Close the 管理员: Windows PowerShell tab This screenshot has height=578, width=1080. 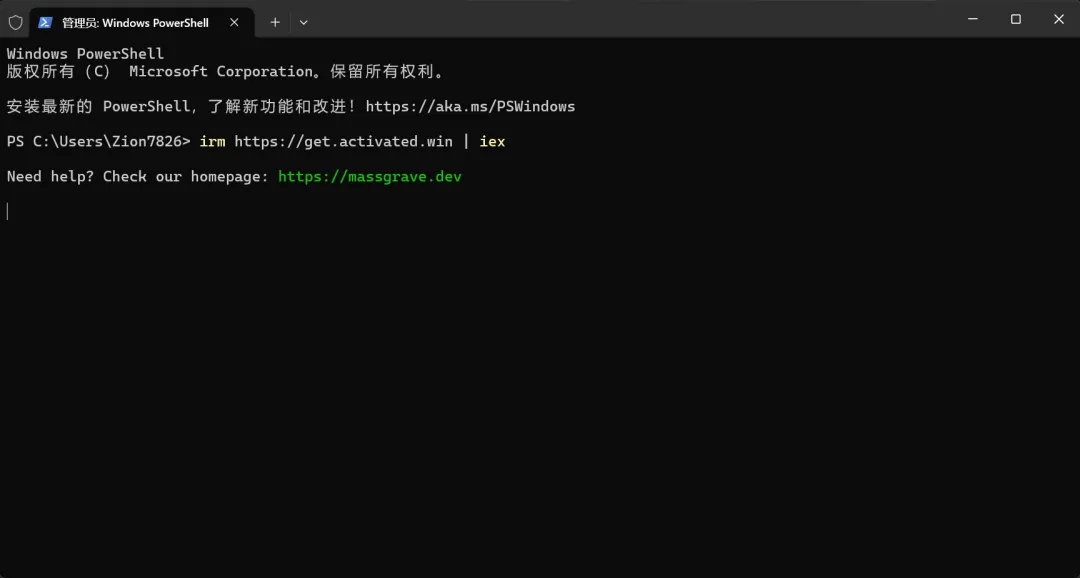tap(234, 22)
